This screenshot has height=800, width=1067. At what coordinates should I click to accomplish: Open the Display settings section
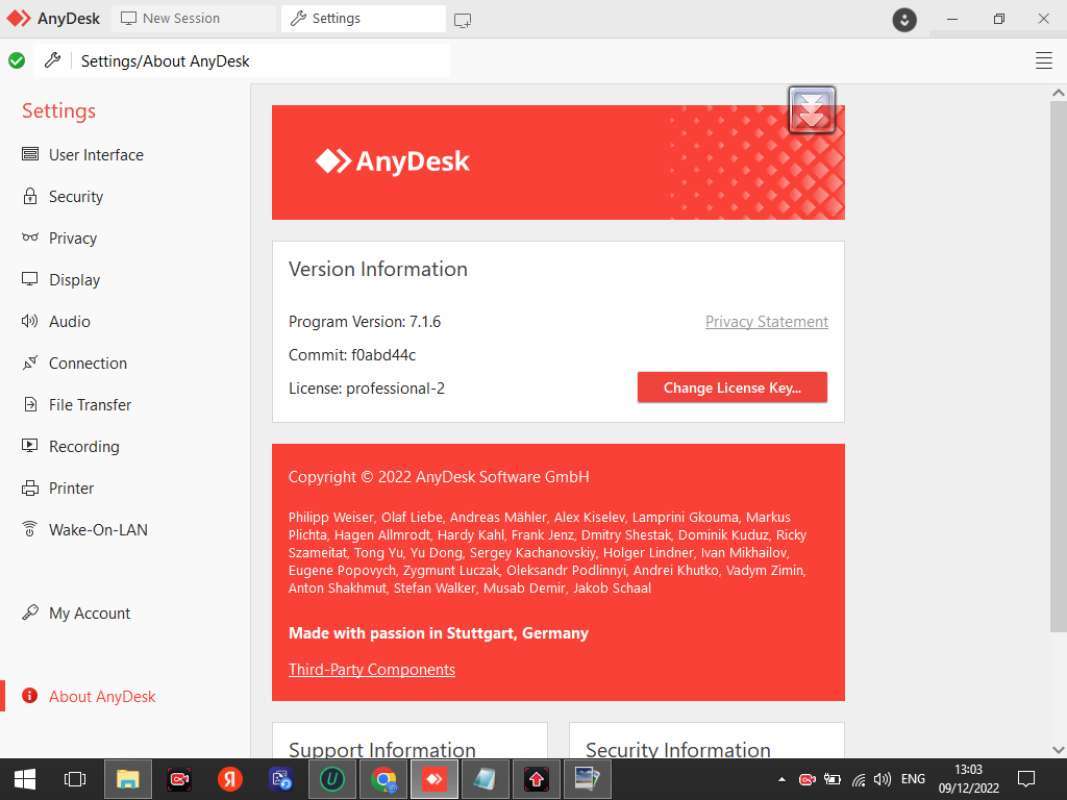pyautogui.click(x=75, y=279)
